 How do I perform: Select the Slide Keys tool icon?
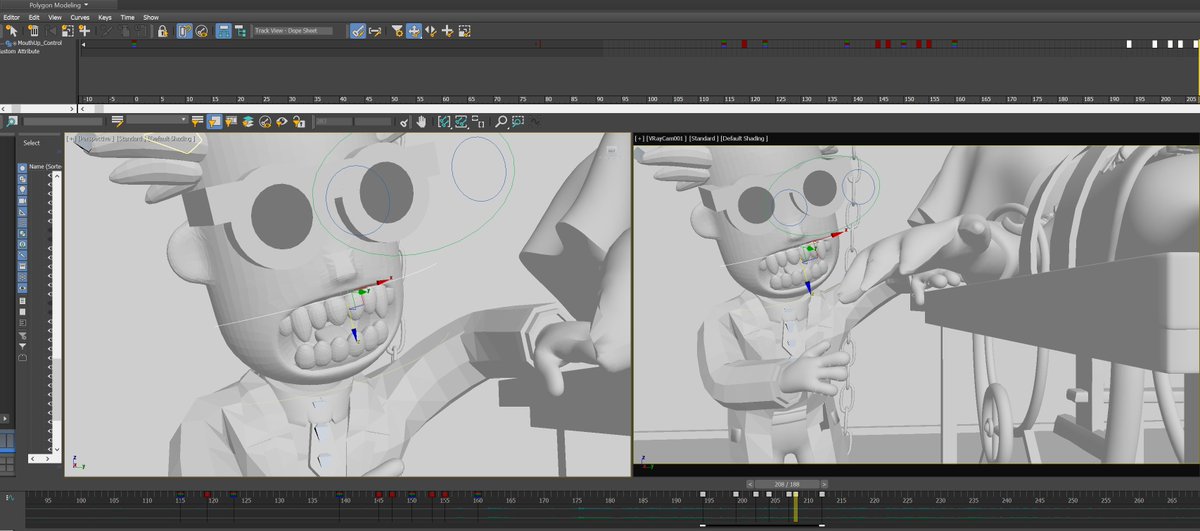(431, 31)
